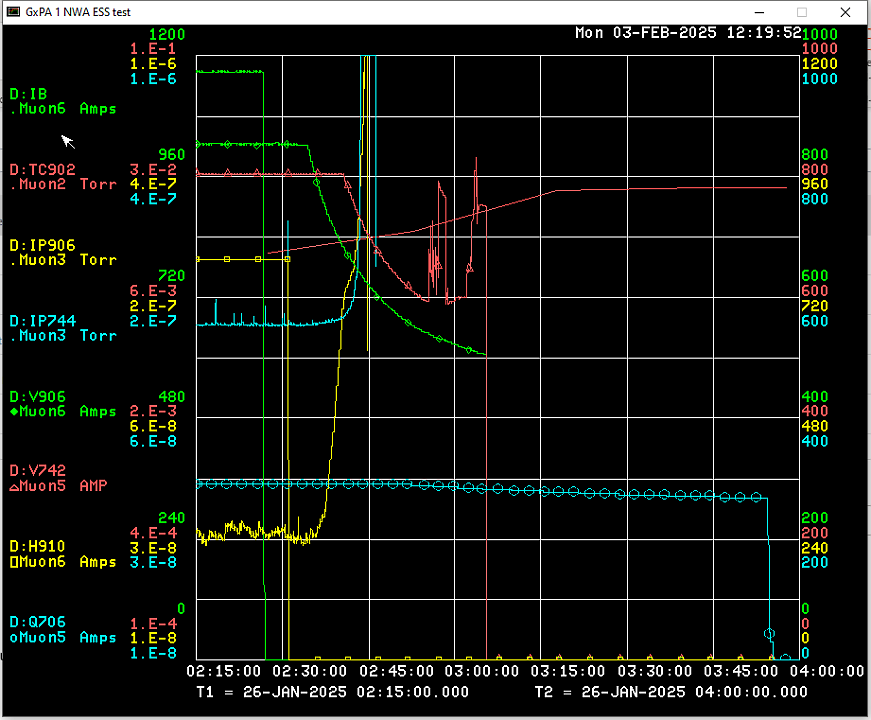This screenshot has height=720, width=871.
Task: Click the green 720 left axis value
Action: pos(172,276)
